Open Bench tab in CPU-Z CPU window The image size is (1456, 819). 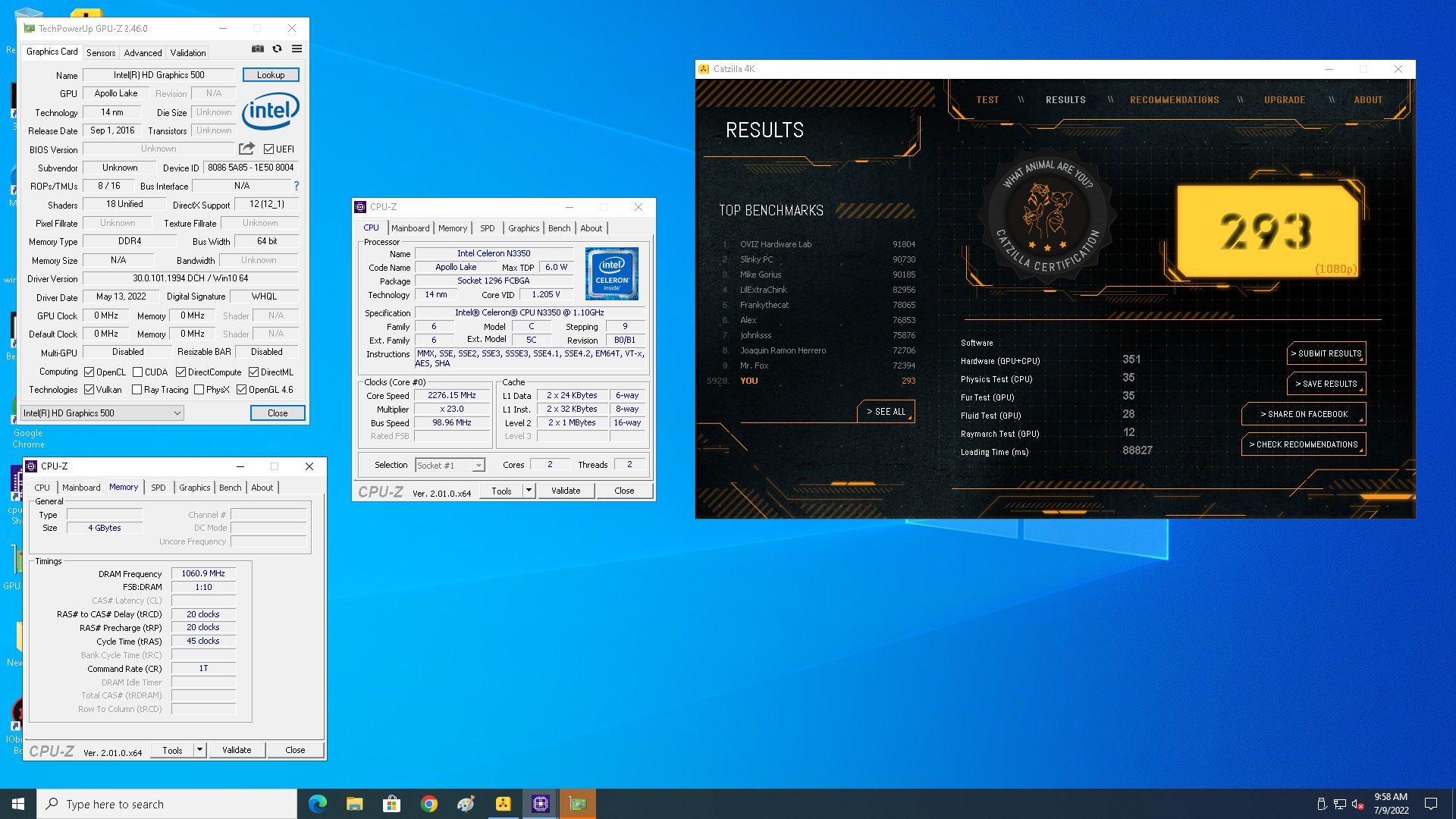(x=560, y=228)
